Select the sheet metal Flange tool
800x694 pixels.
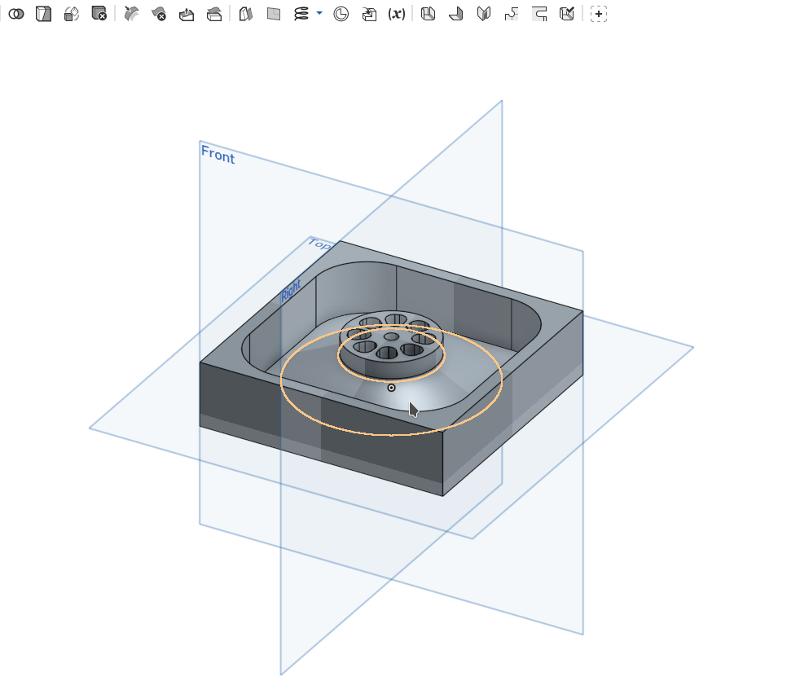pos(456,14)
